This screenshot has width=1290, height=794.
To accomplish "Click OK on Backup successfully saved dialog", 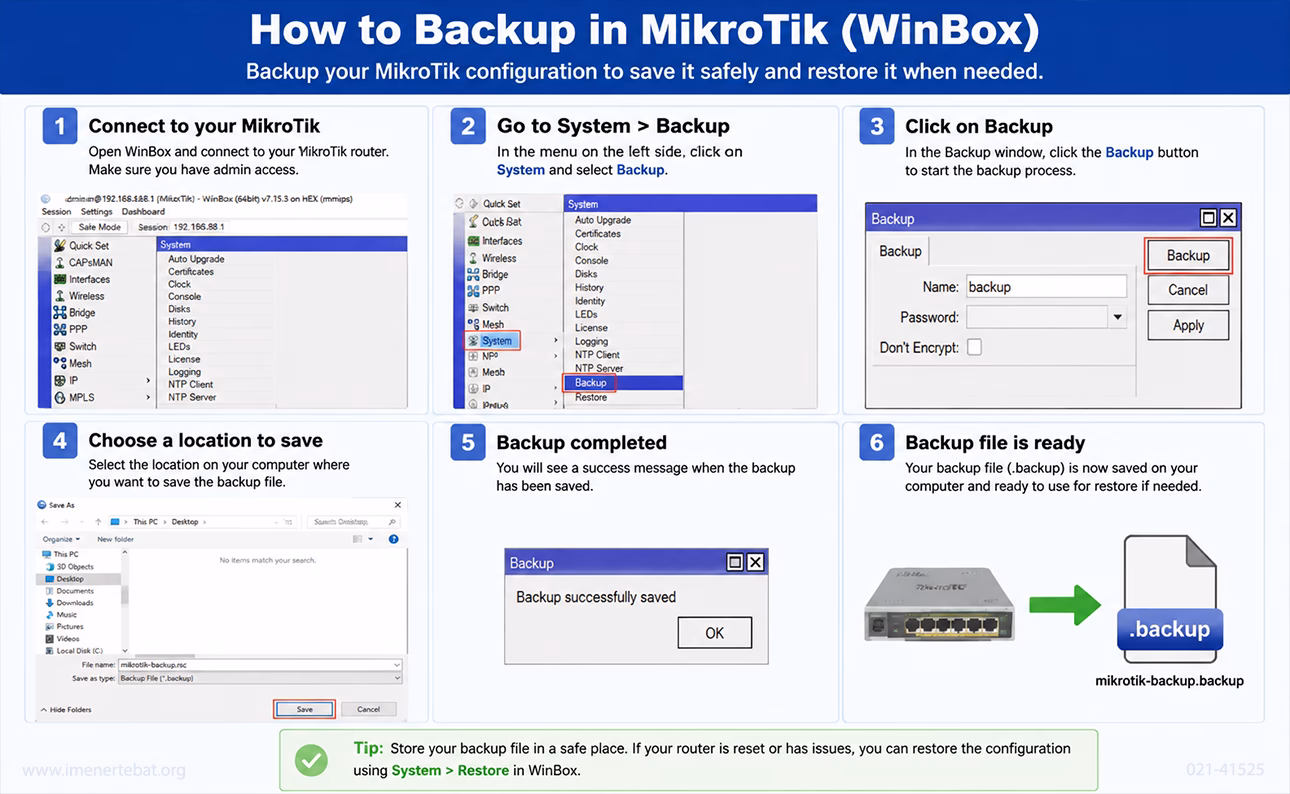I will click(x=714, y=633).
